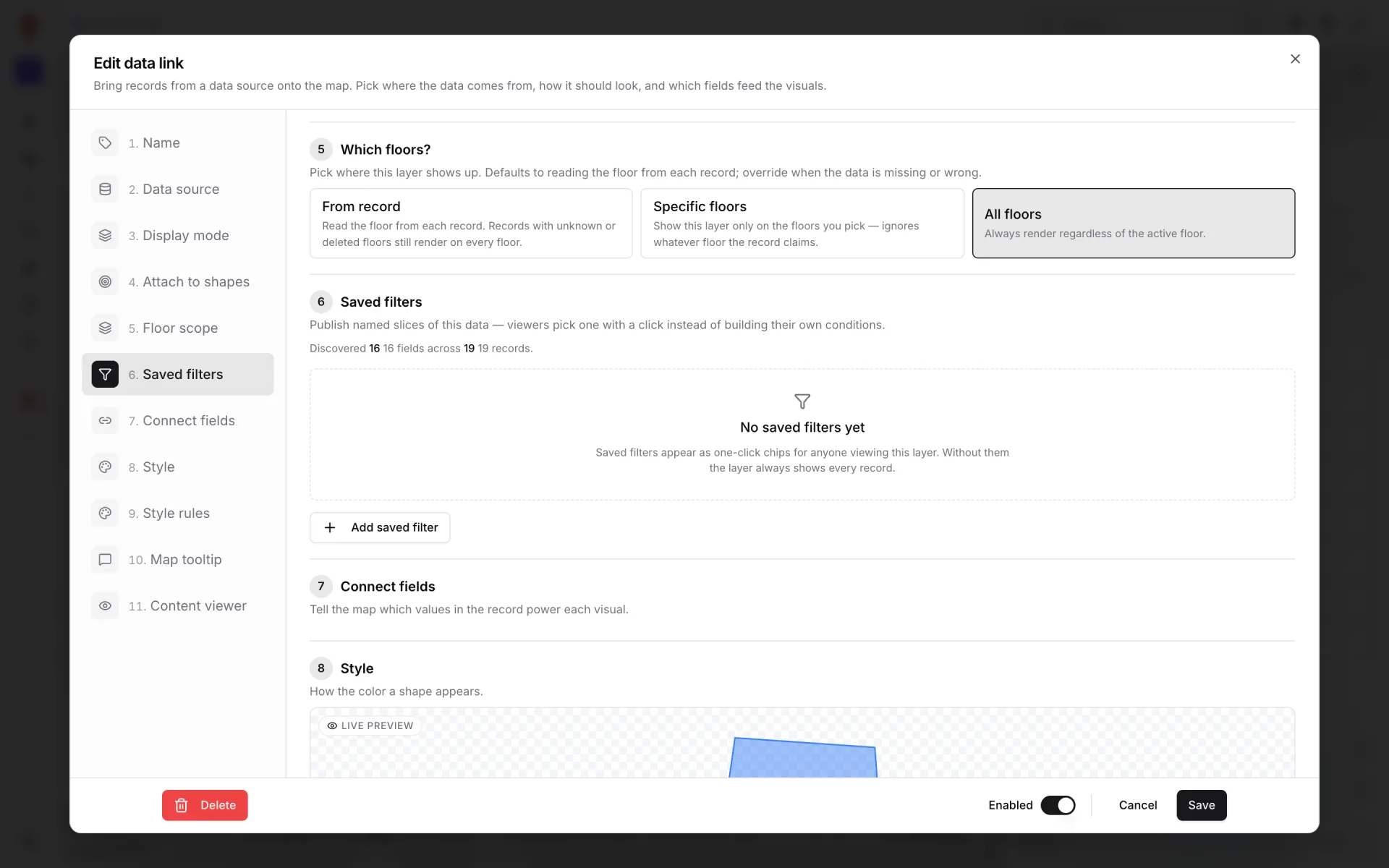Click the speech bubble icon for Map tooltip
The width and height of the screenshot is (1389, 868).
[105, 559]
